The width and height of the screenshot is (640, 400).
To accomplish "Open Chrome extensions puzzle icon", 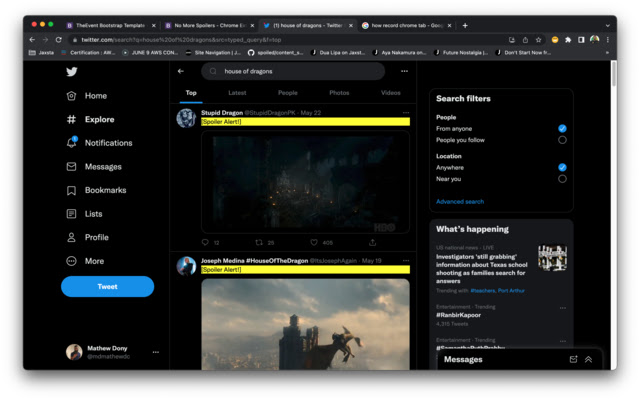I will pos(568,40).
